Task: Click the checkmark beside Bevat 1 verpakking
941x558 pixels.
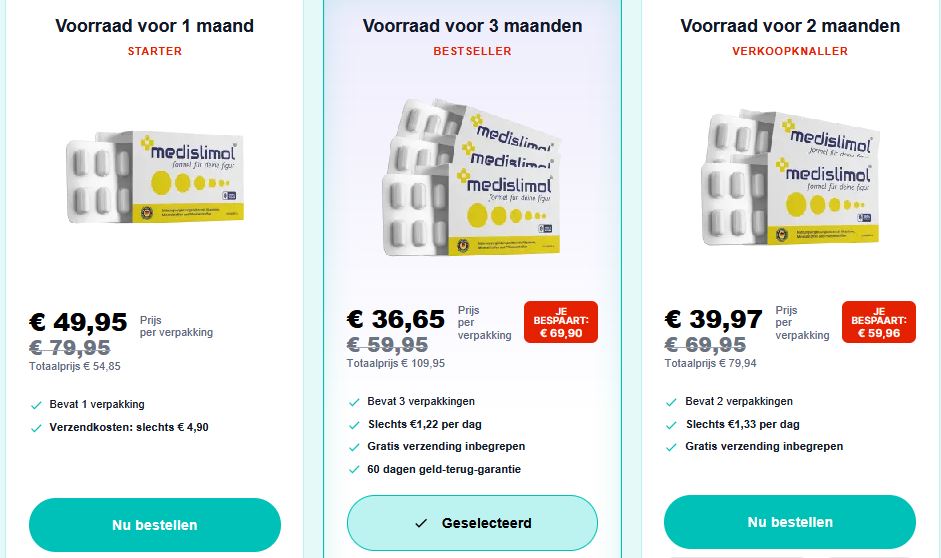Action: tap(36, 405)
